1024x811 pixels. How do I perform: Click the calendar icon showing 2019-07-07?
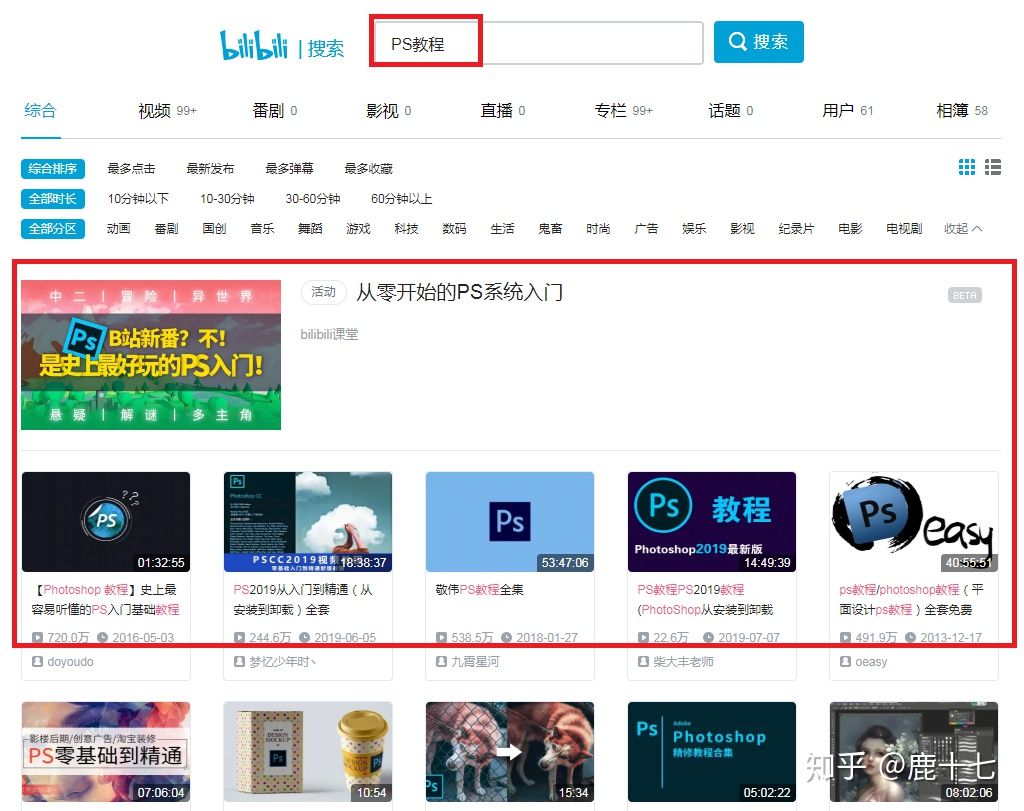click(x=708, y=637)
